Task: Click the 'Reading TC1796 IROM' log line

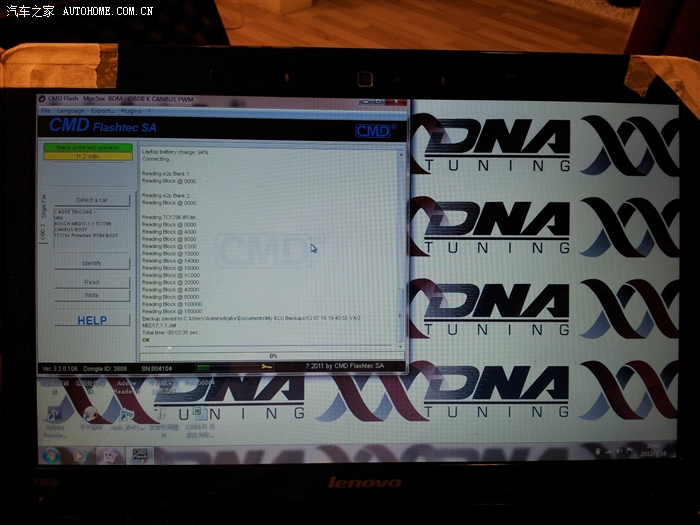Action: (x=169, y=217)
